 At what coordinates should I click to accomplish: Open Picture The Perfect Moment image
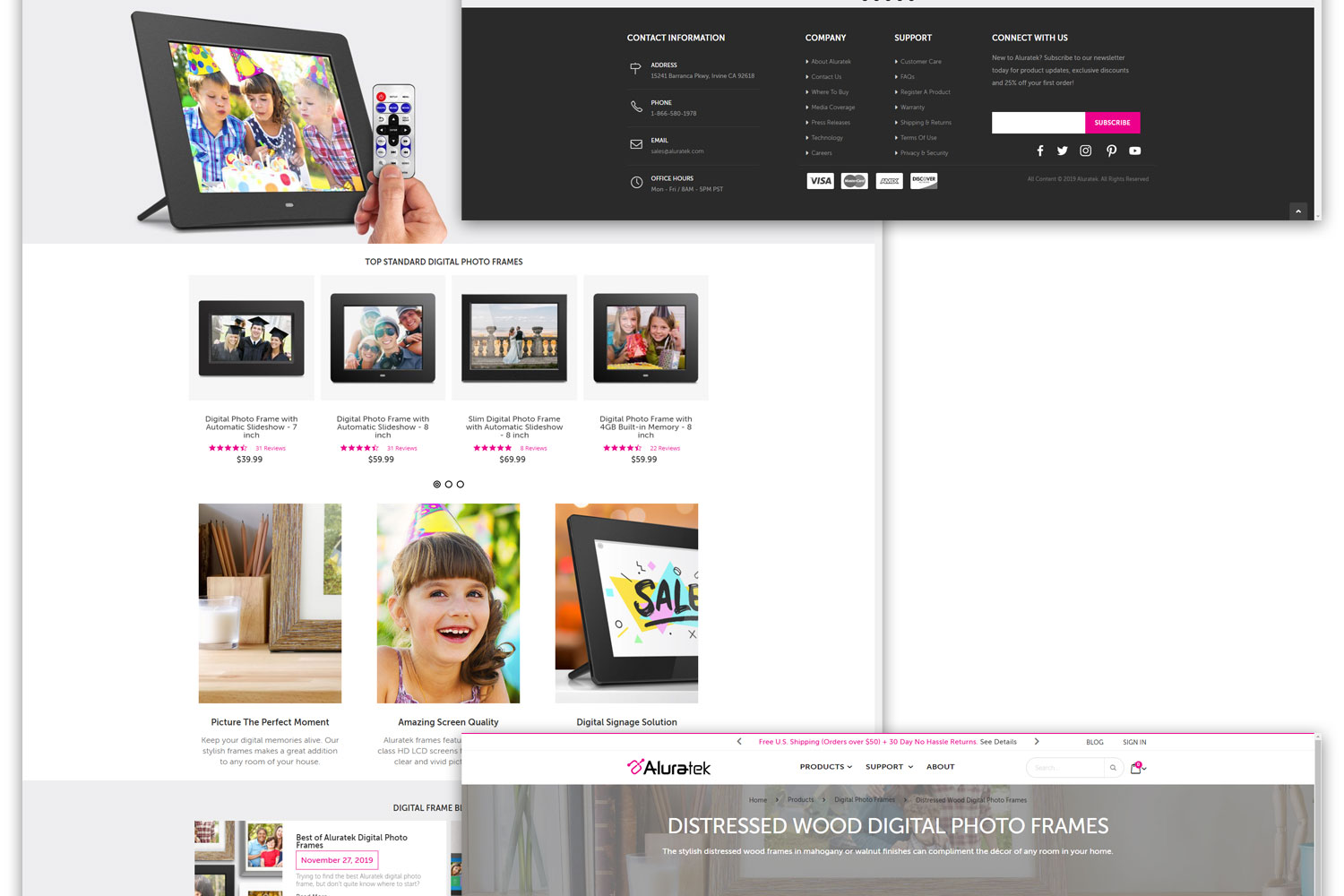270,603
